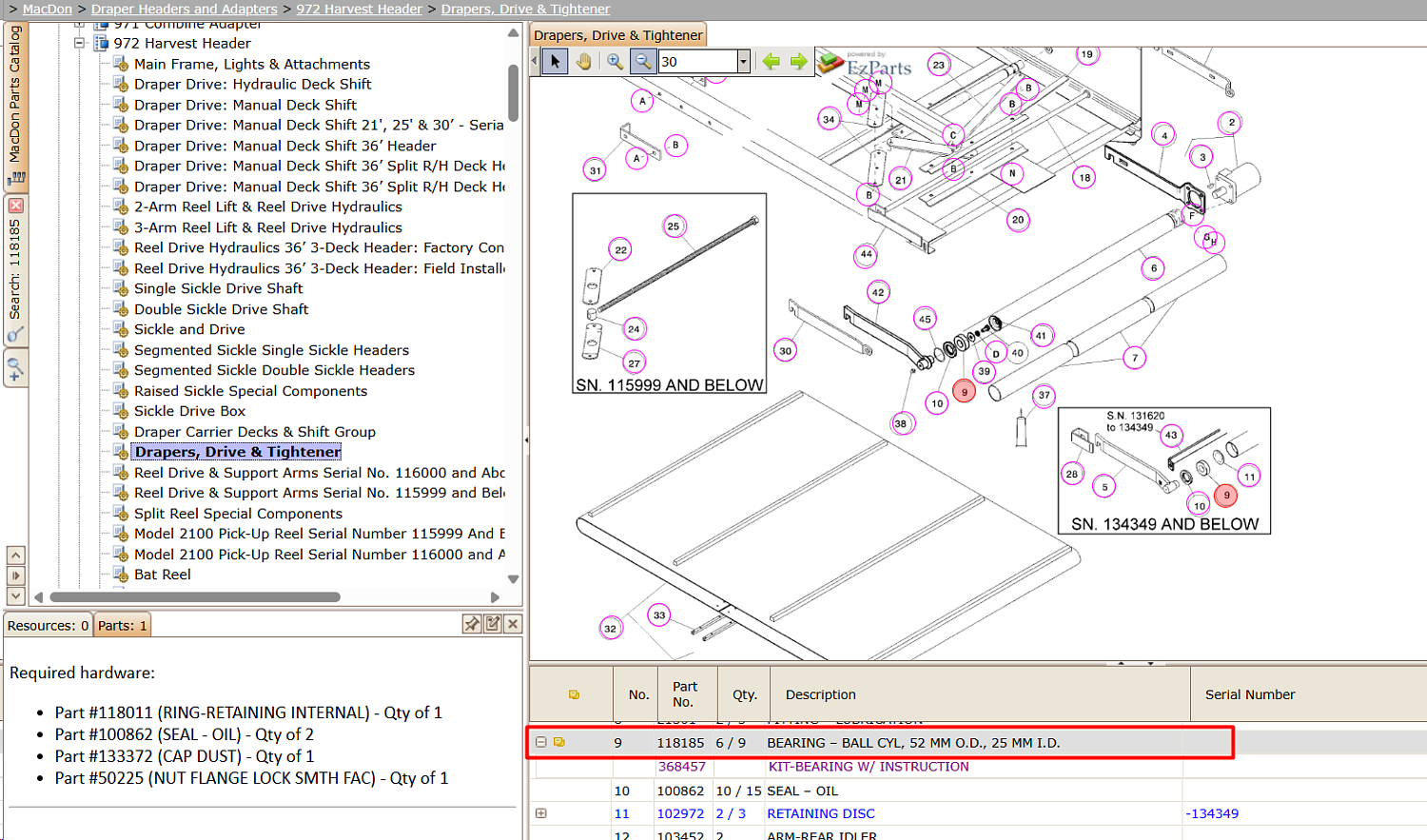Click sidebar tab scroll up button
This screenshot has height=840, width=1427.
[15, 555]
